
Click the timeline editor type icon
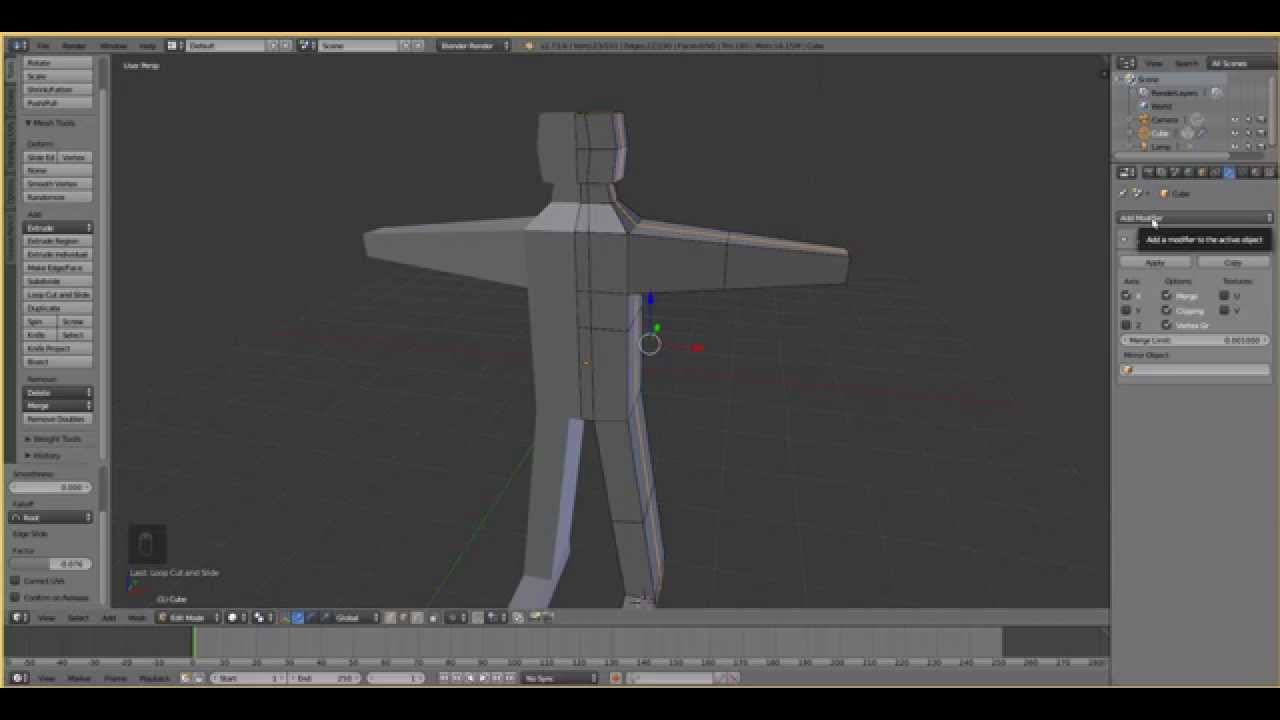click(19, 678)
